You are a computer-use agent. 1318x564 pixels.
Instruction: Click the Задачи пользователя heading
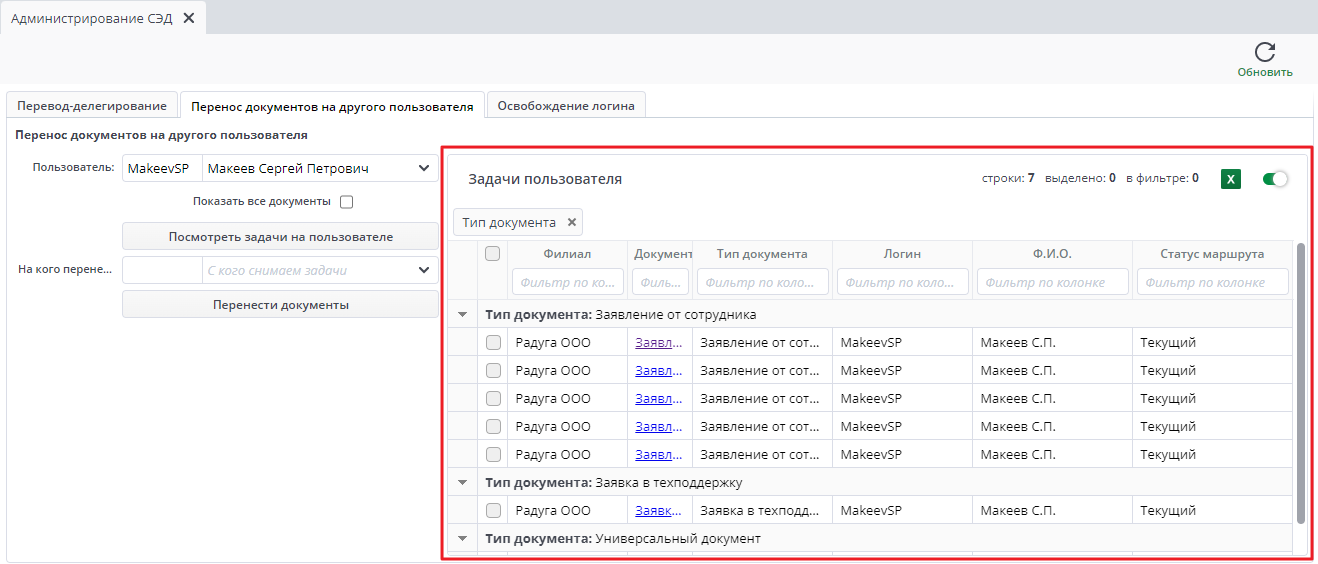545,179
